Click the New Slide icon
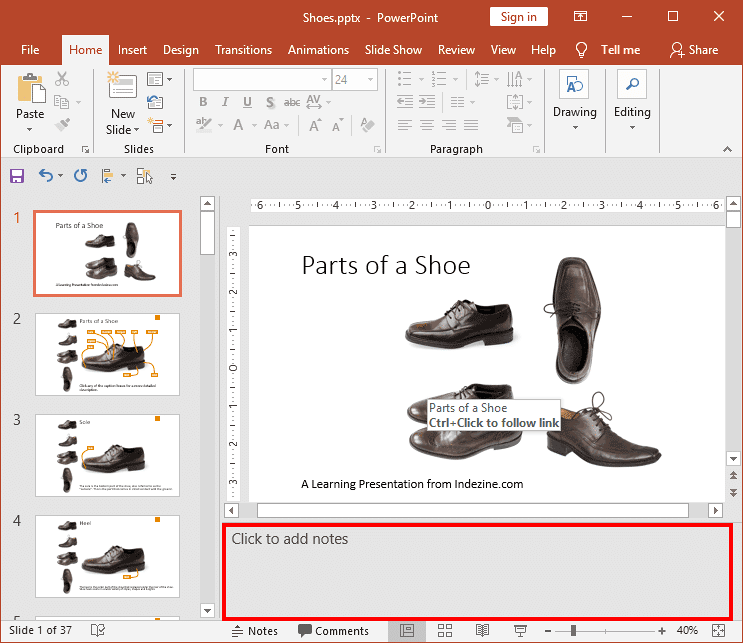This screenshot has height=643, width=743. pos(122,86)
